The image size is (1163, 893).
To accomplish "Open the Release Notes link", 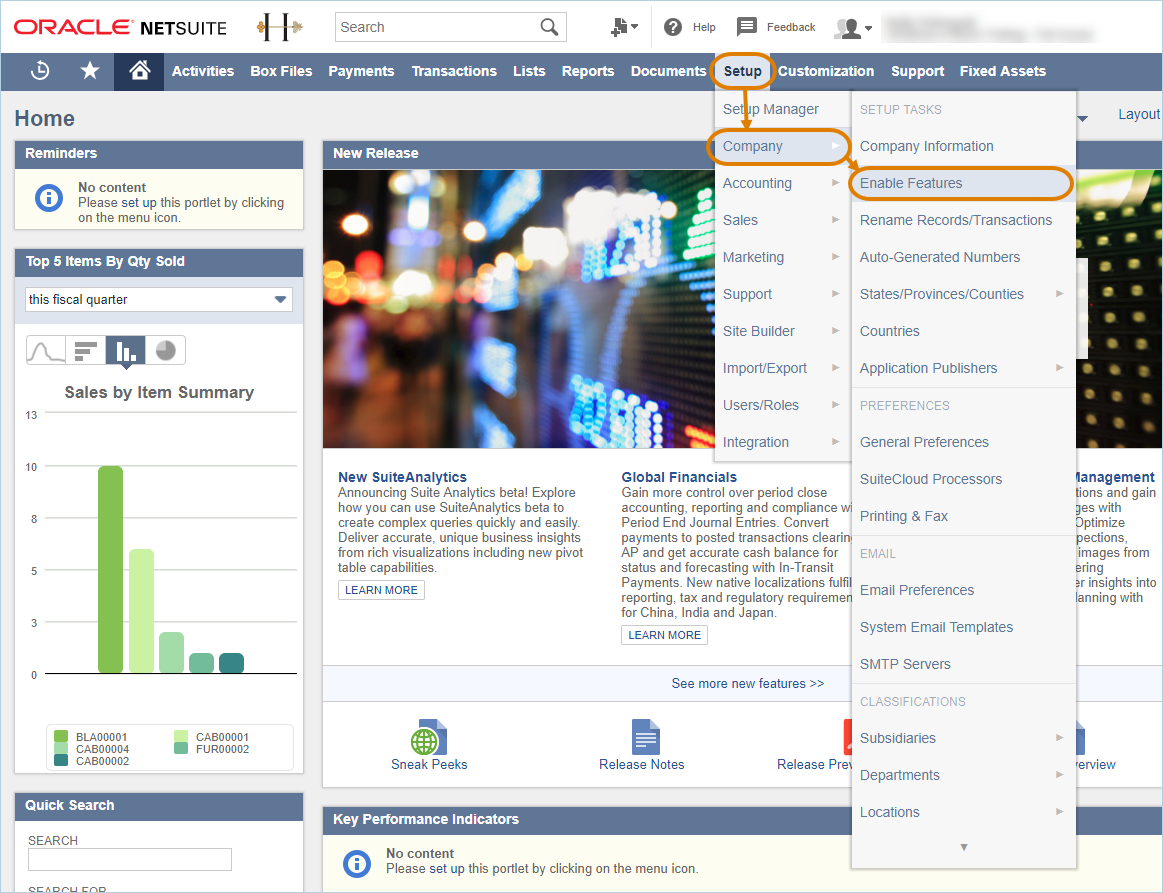I will 642,765.
